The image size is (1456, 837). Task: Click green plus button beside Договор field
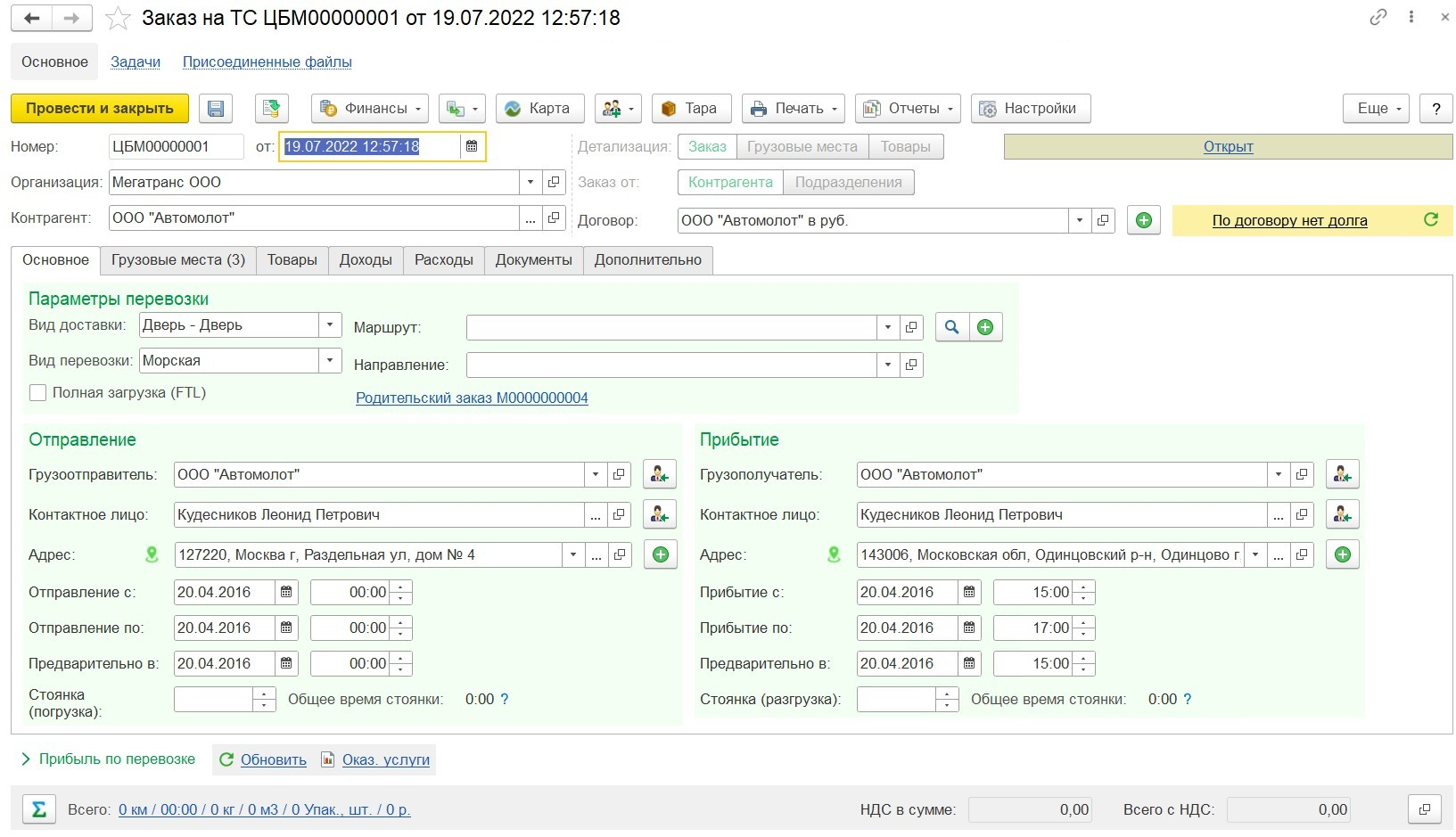[1143, 220]
